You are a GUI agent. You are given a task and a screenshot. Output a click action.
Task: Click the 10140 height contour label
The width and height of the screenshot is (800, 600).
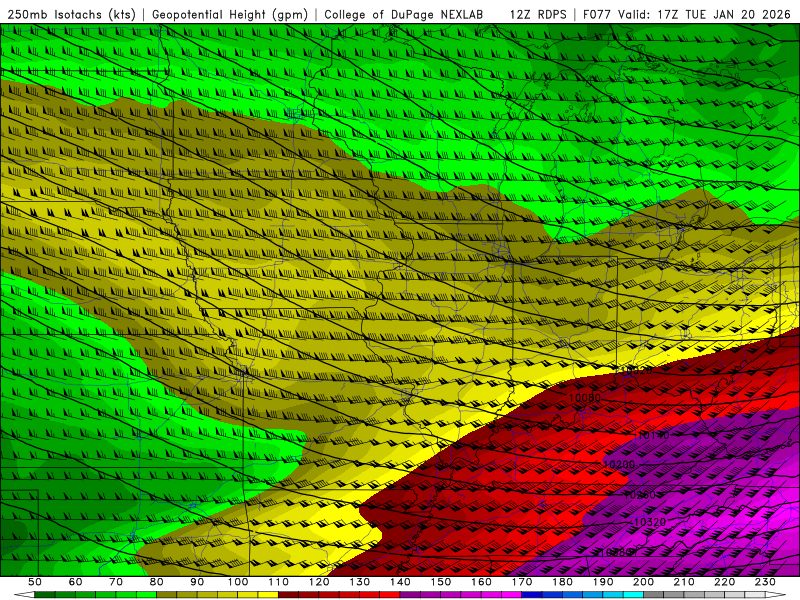coord(653,435)
